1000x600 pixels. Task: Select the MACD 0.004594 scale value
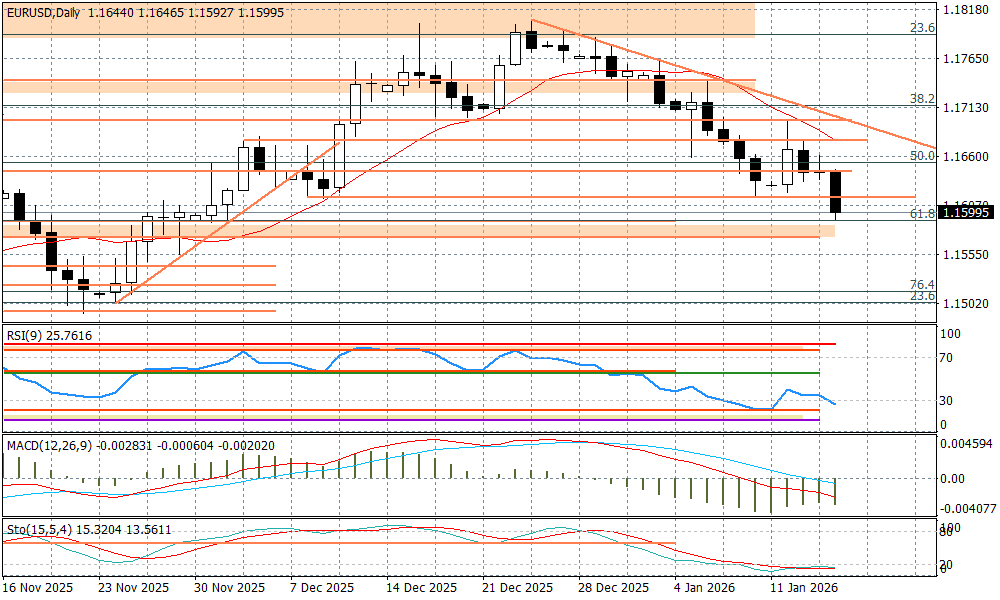click(x=966, y=442)
